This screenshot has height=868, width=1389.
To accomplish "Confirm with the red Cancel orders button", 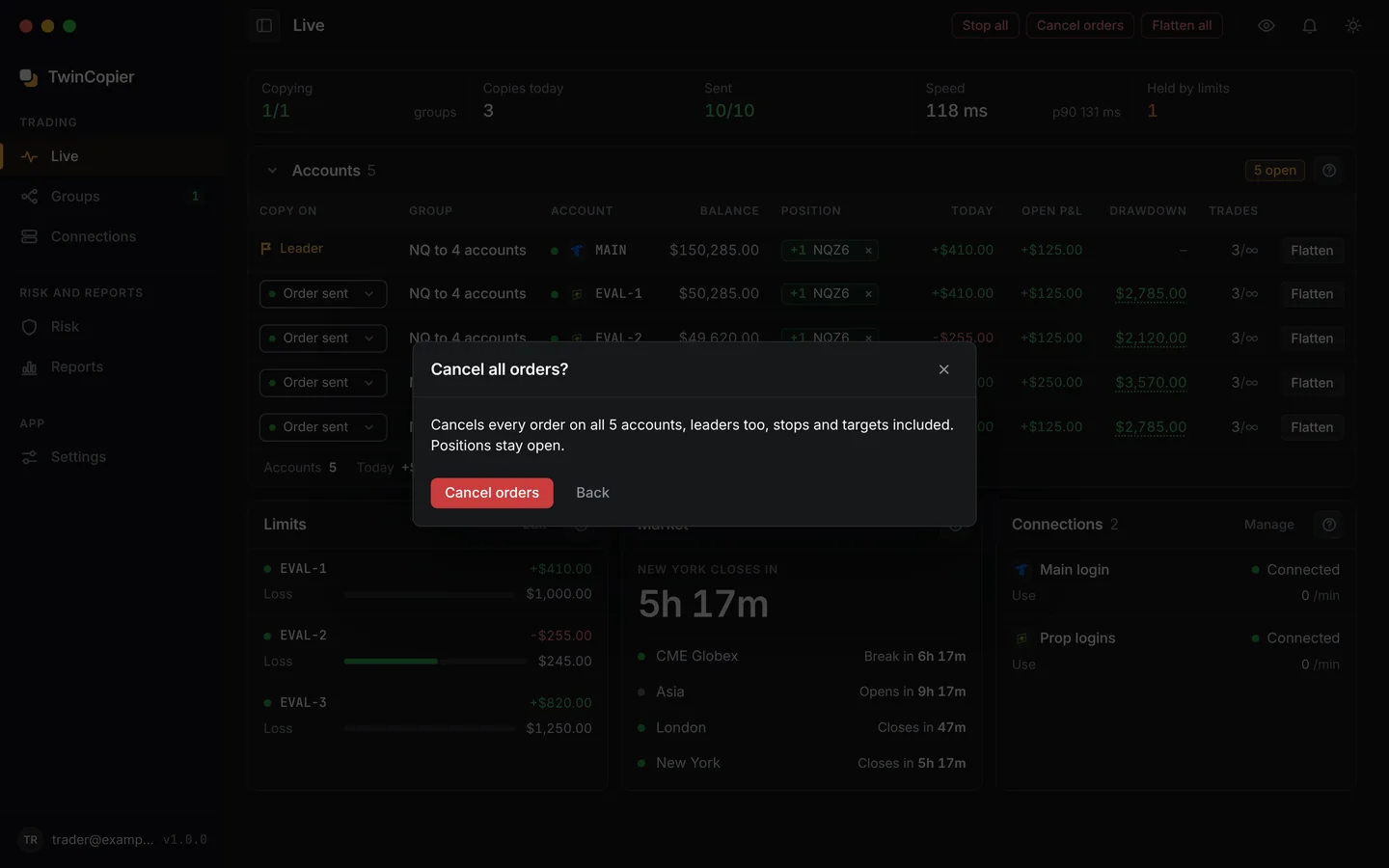I will click(492, 493).
